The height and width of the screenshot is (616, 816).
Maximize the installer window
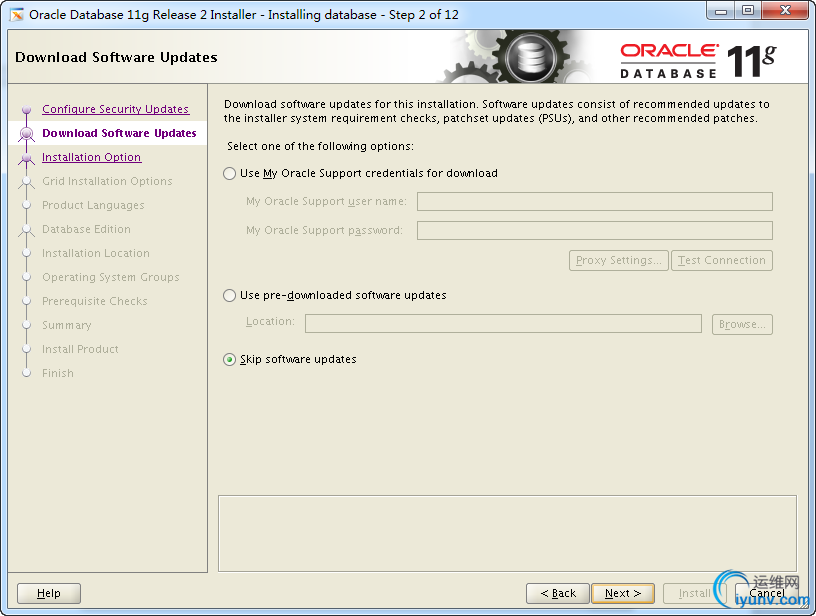(x=747, y=11)
